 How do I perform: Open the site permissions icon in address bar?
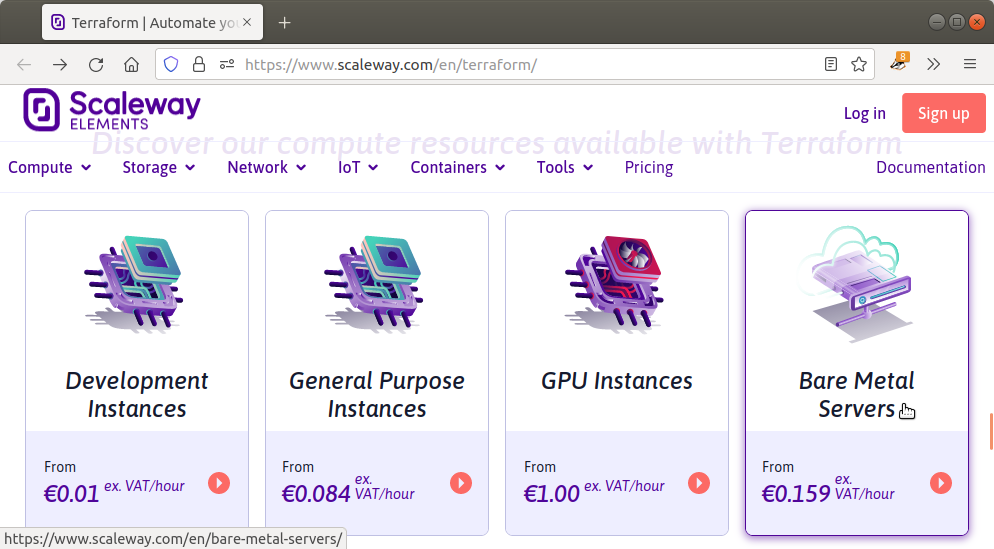[227, 65]
